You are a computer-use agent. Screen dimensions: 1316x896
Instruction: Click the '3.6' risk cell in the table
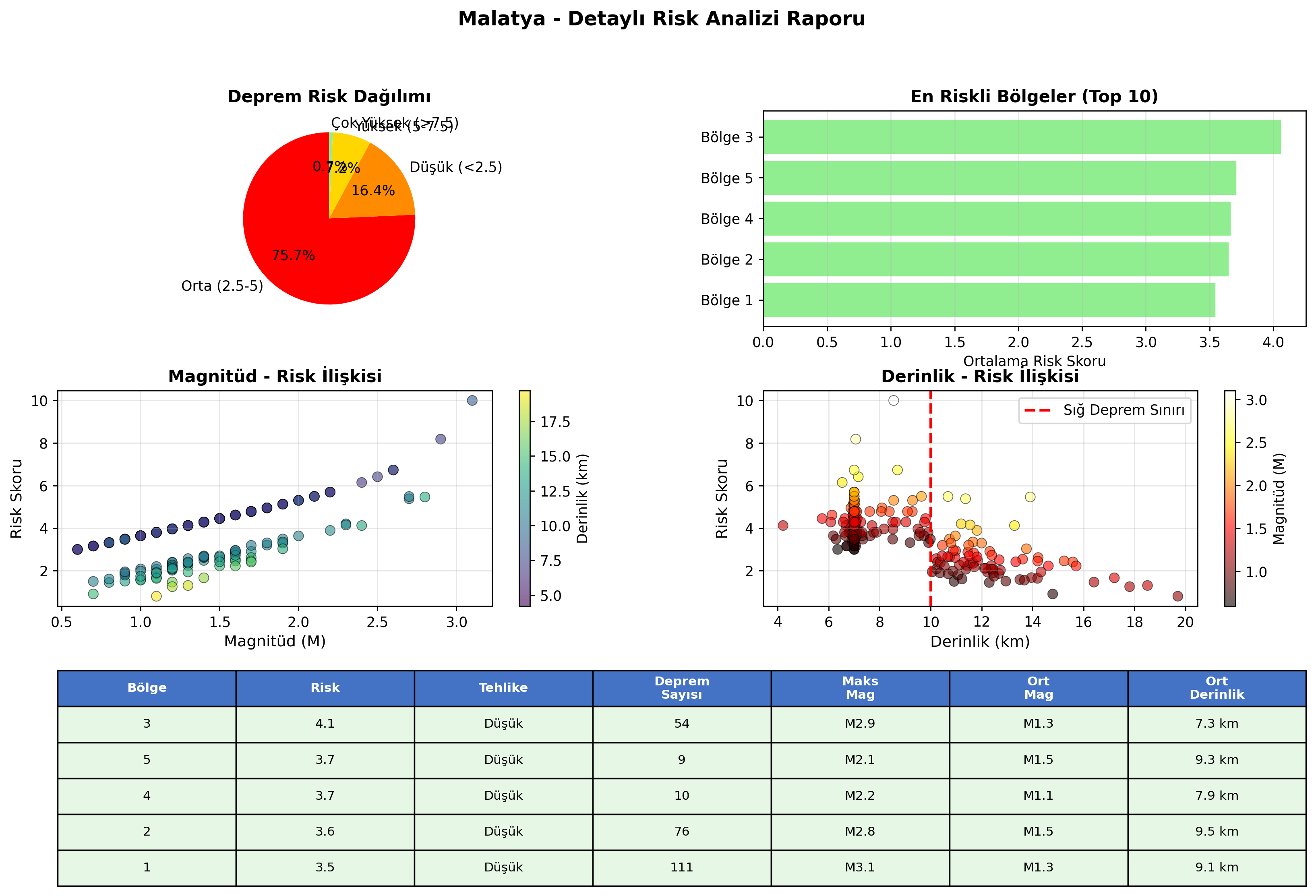tap(325, 832)
